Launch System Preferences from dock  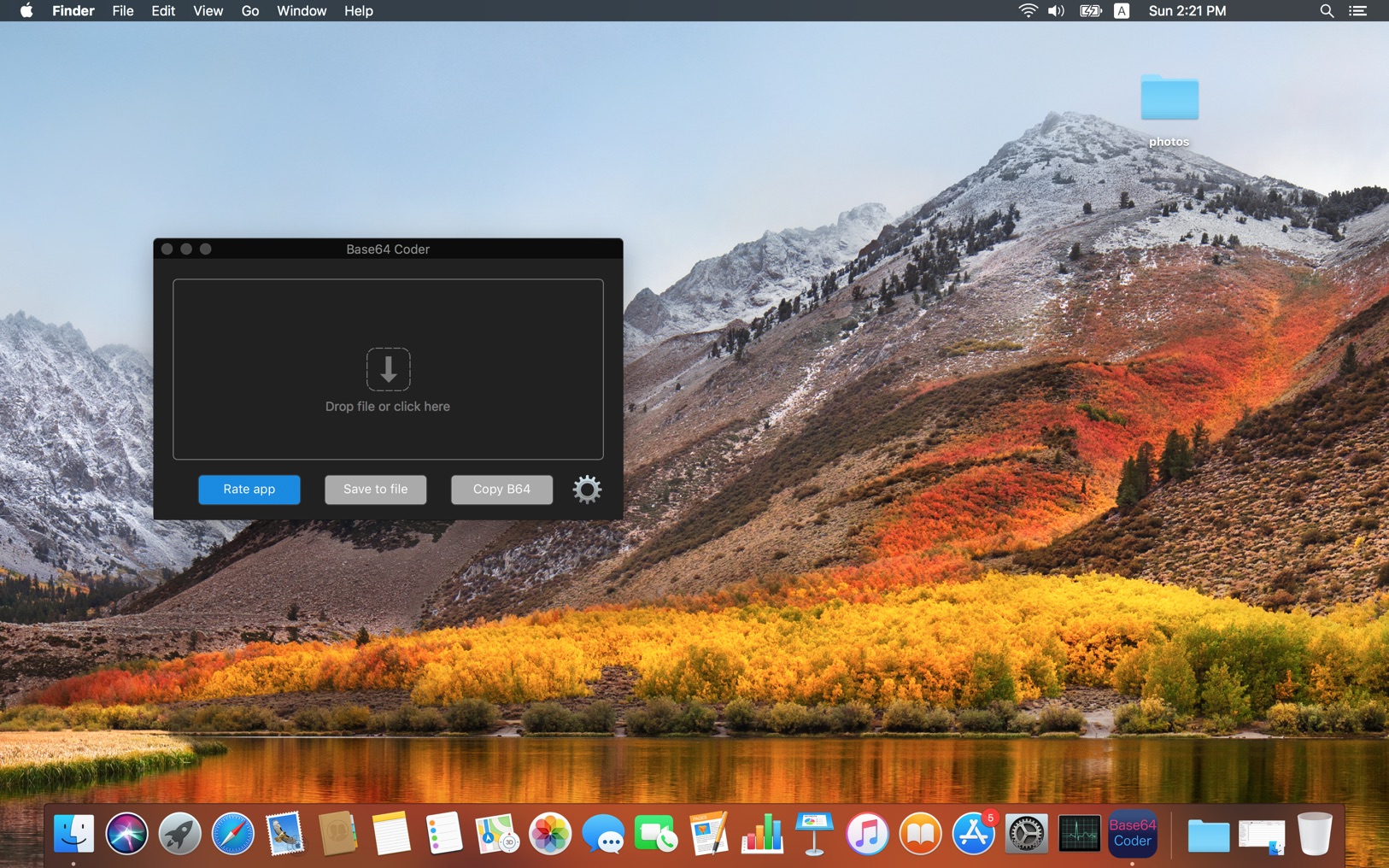tap(1026, 834)
